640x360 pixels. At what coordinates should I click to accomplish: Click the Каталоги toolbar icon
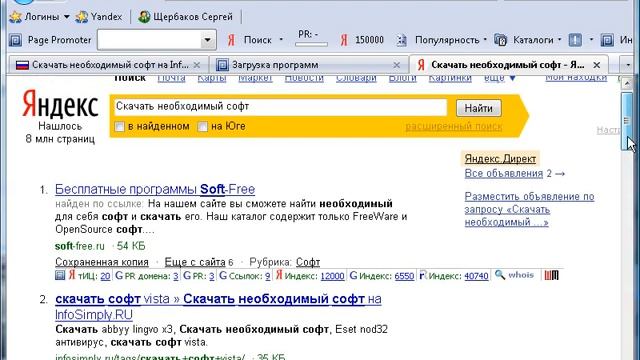point(500,40)
